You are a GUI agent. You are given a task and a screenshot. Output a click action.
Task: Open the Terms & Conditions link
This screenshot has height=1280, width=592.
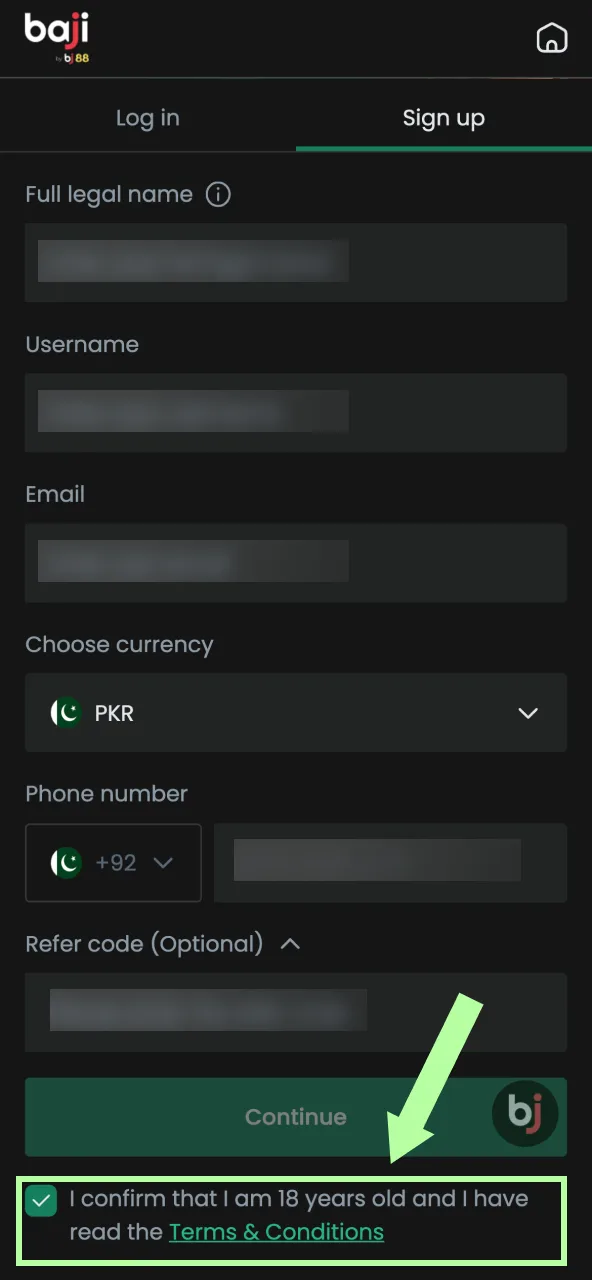(276, 1231)
